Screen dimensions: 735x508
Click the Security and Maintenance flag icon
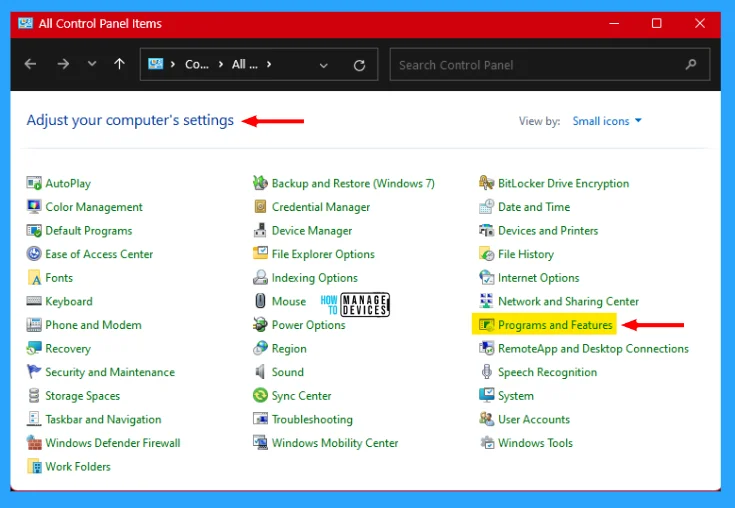pos(34,372)
